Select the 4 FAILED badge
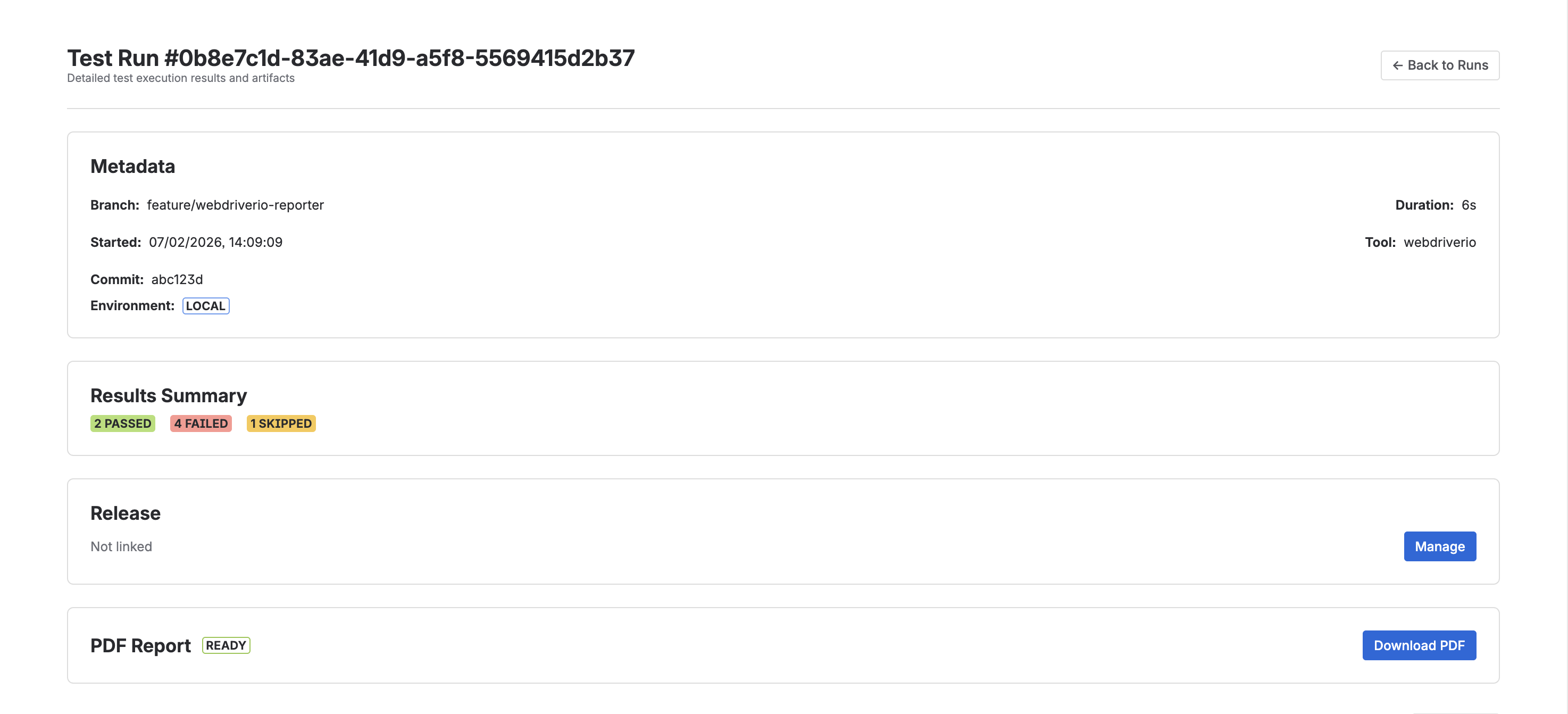 pyautogui.click(x=201, y=423)
